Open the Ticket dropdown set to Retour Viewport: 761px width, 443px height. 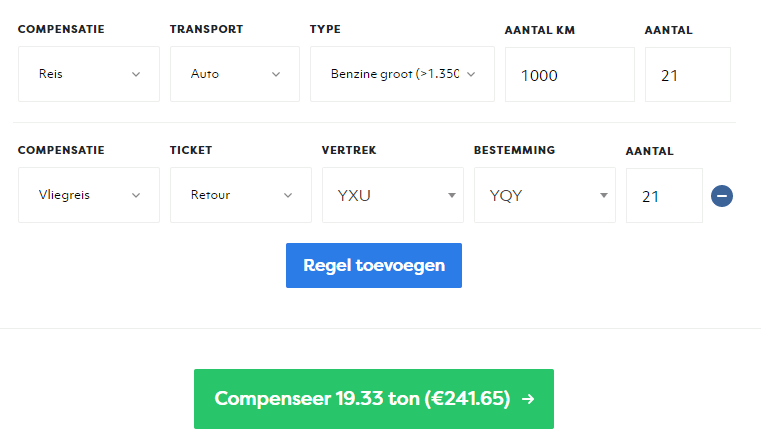(240, 195)
